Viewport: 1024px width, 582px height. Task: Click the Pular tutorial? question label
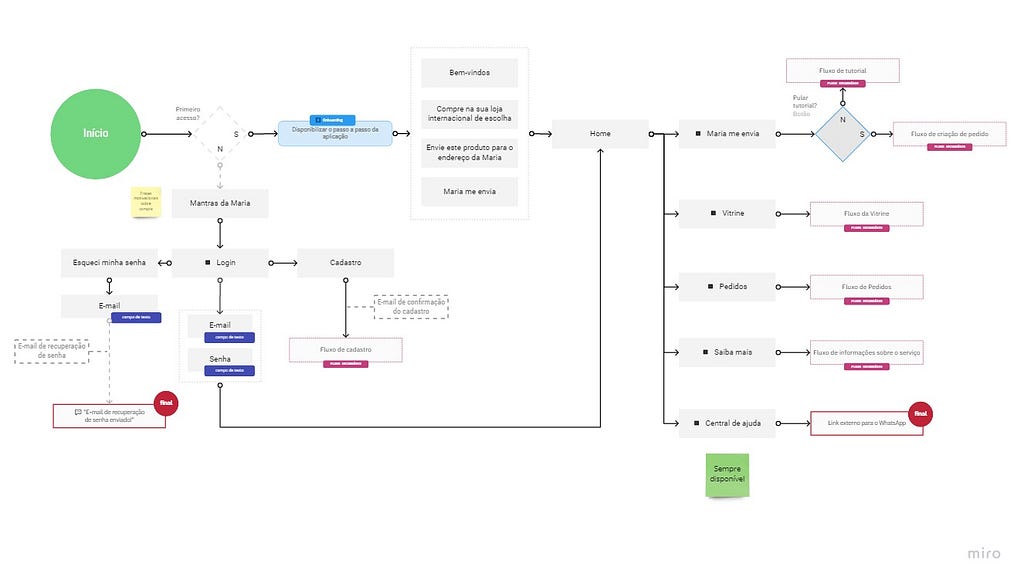(805, 101)
